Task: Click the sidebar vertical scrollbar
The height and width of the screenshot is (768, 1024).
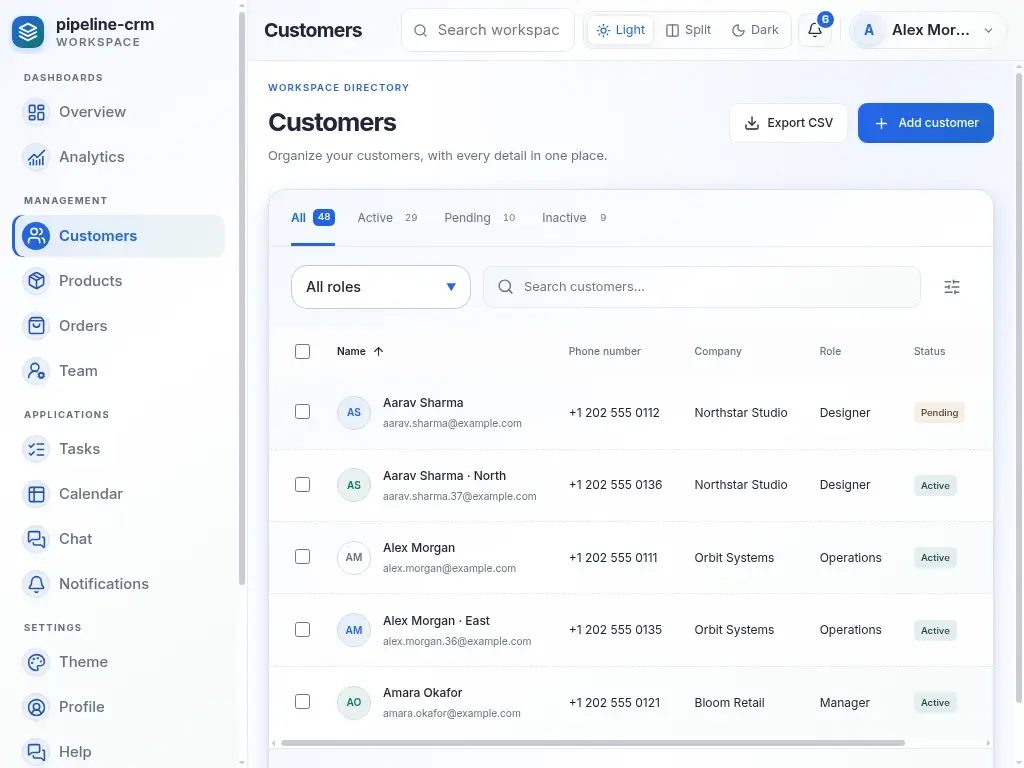Action: coord(242,299)
